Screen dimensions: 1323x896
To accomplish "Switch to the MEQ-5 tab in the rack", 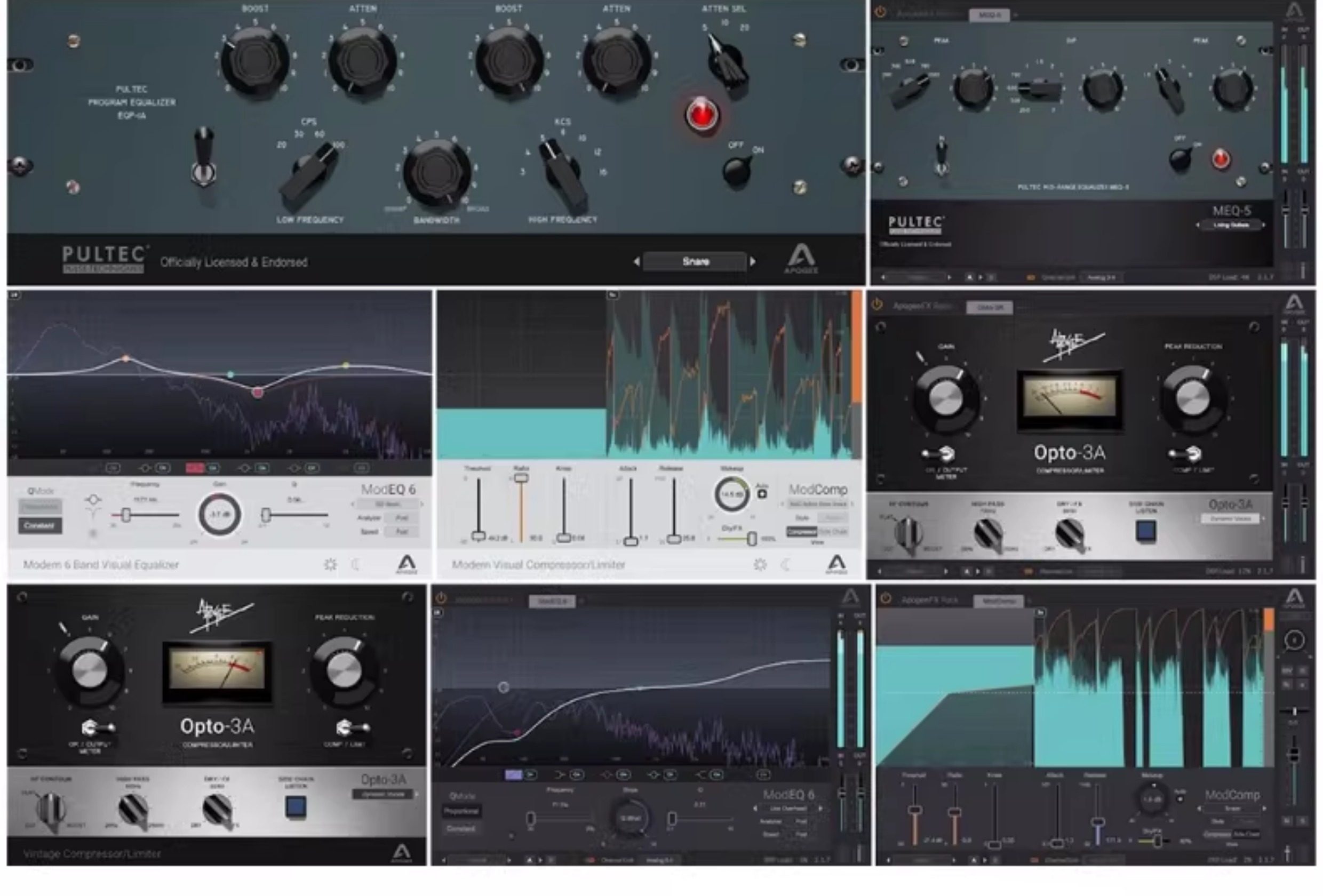I will 990,15.
